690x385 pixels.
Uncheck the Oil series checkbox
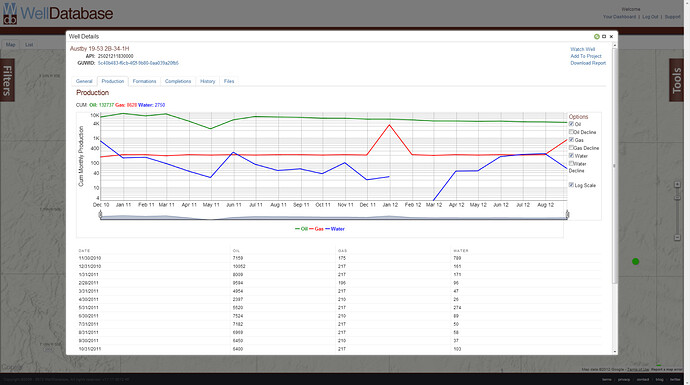[571, 124]
